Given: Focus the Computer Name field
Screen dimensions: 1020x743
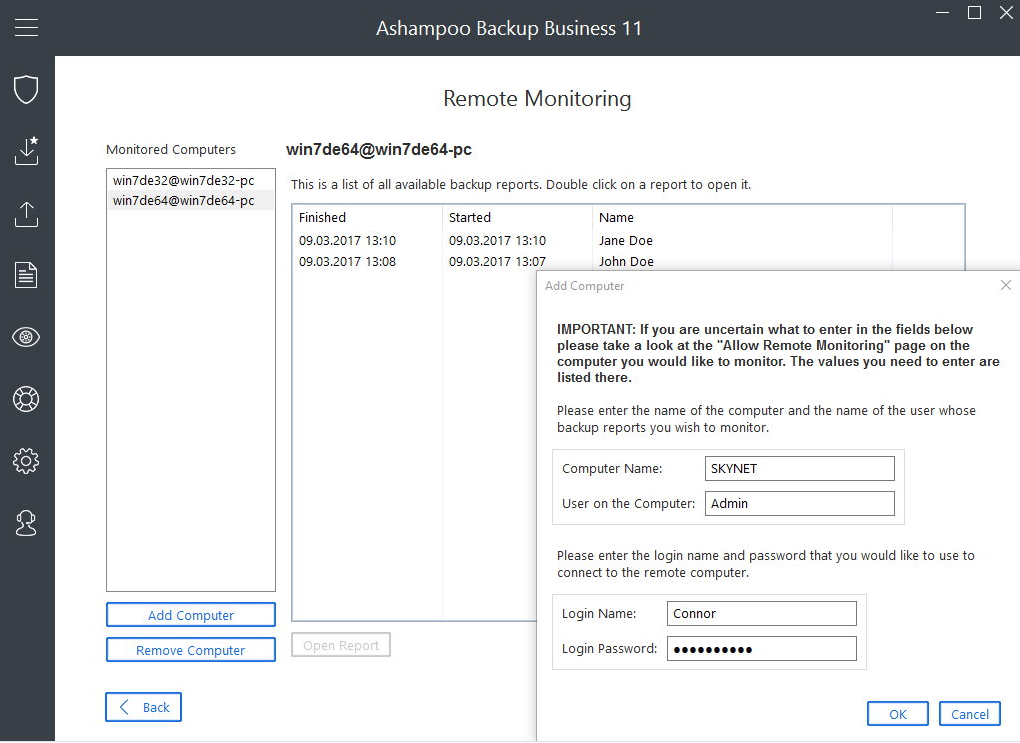Looking at the screenshot, I should [799, 468].
